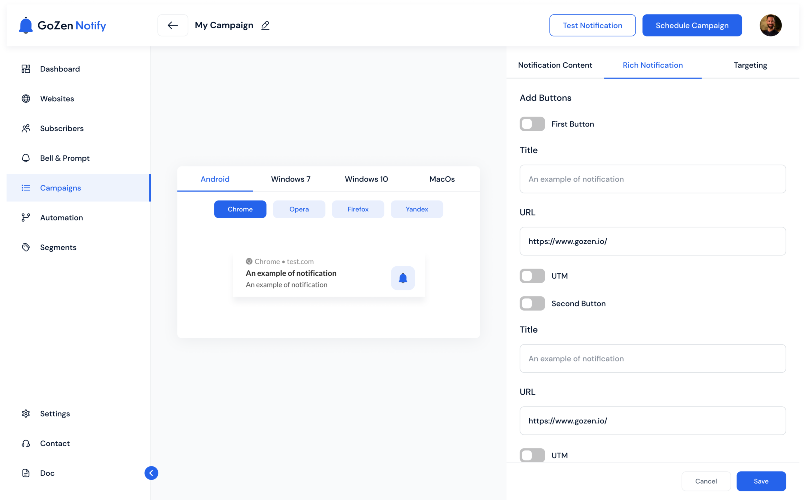The height and width of the screenshot is (500, 806).
Task: Enable the Second Button toggle
Action: click(x=532, y=303)
